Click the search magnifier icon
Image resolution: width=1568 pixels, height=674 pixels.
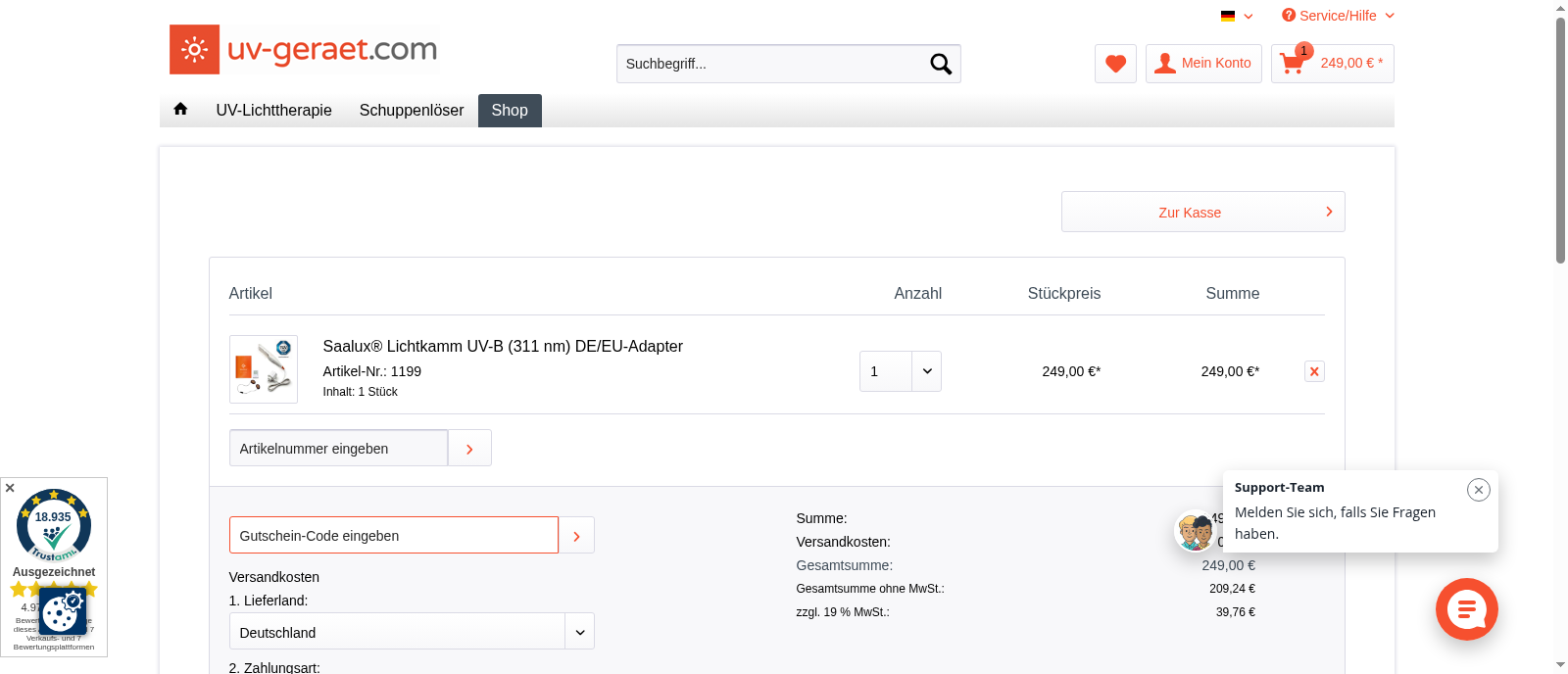pyautogui.click(x=940, y=64)
